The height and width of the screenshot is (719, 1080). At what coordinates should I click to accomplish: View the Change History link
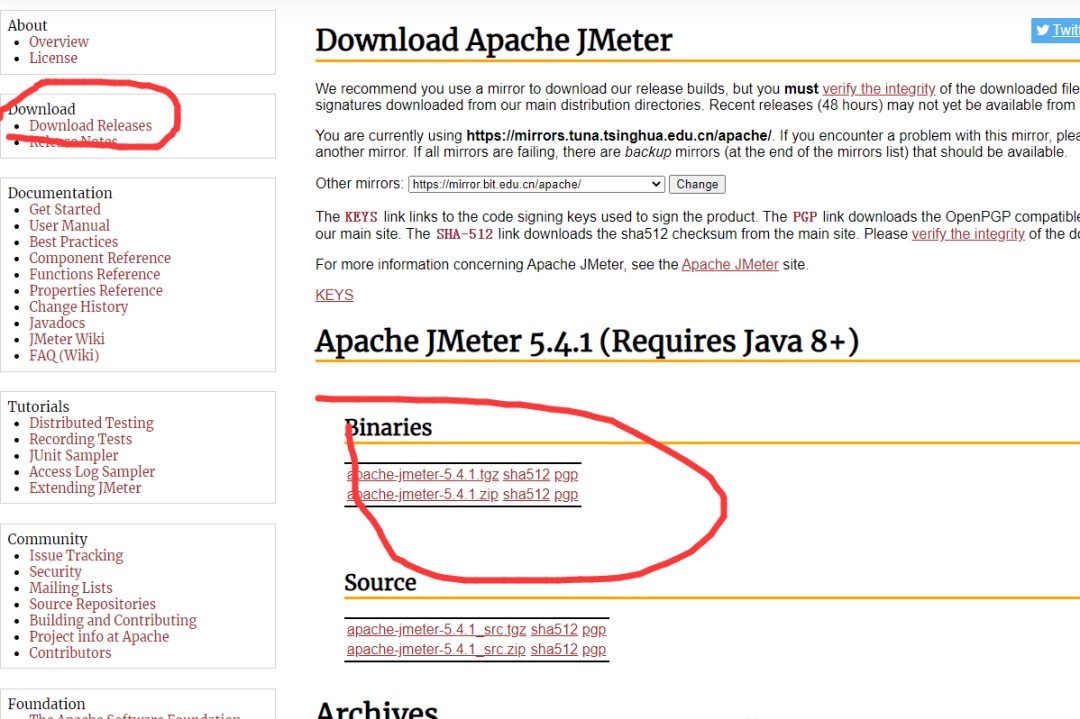point(79,307)
